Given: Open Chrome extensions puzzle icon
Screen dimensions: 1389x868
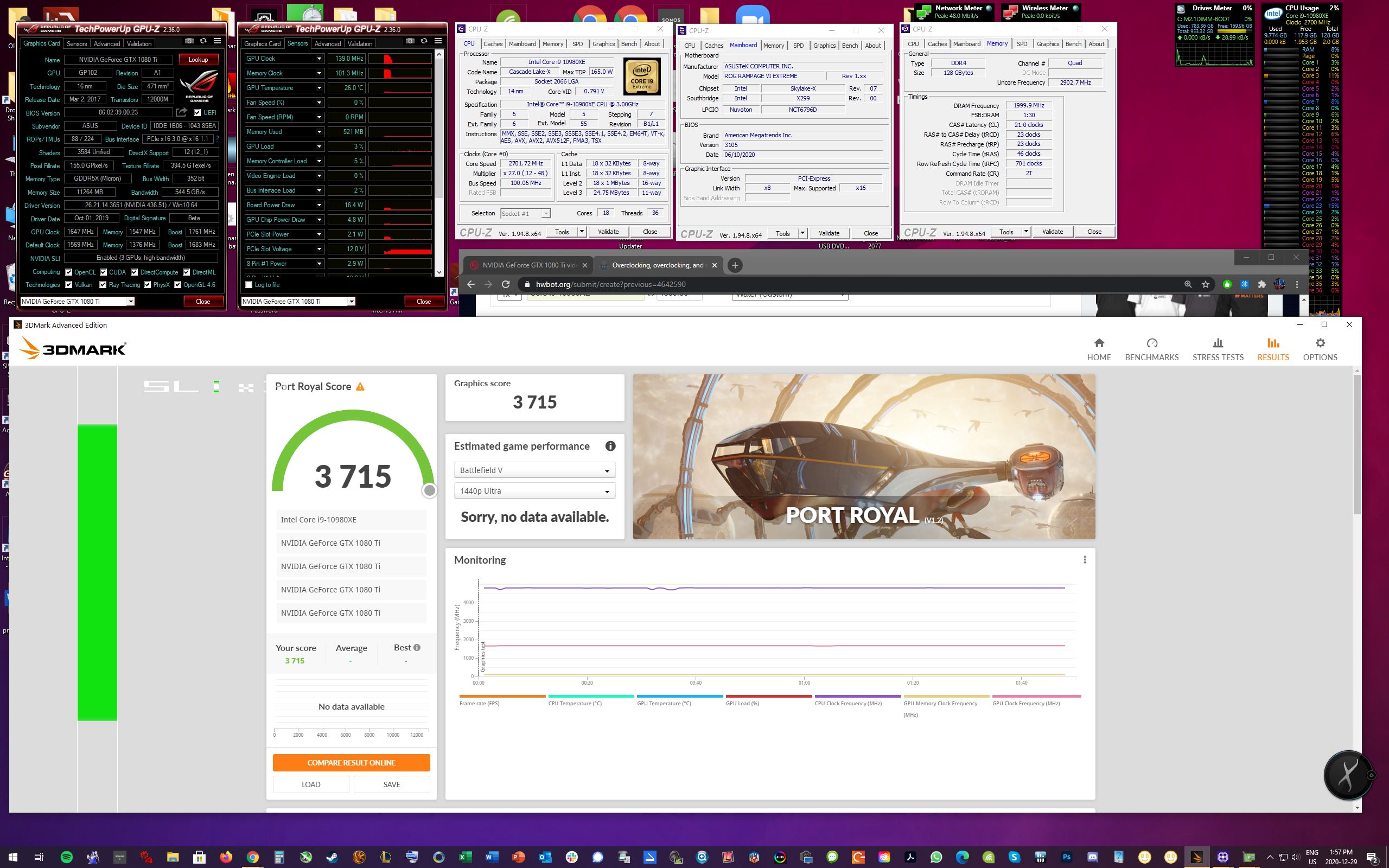Looking at the screenshot, I should 1261,284.
